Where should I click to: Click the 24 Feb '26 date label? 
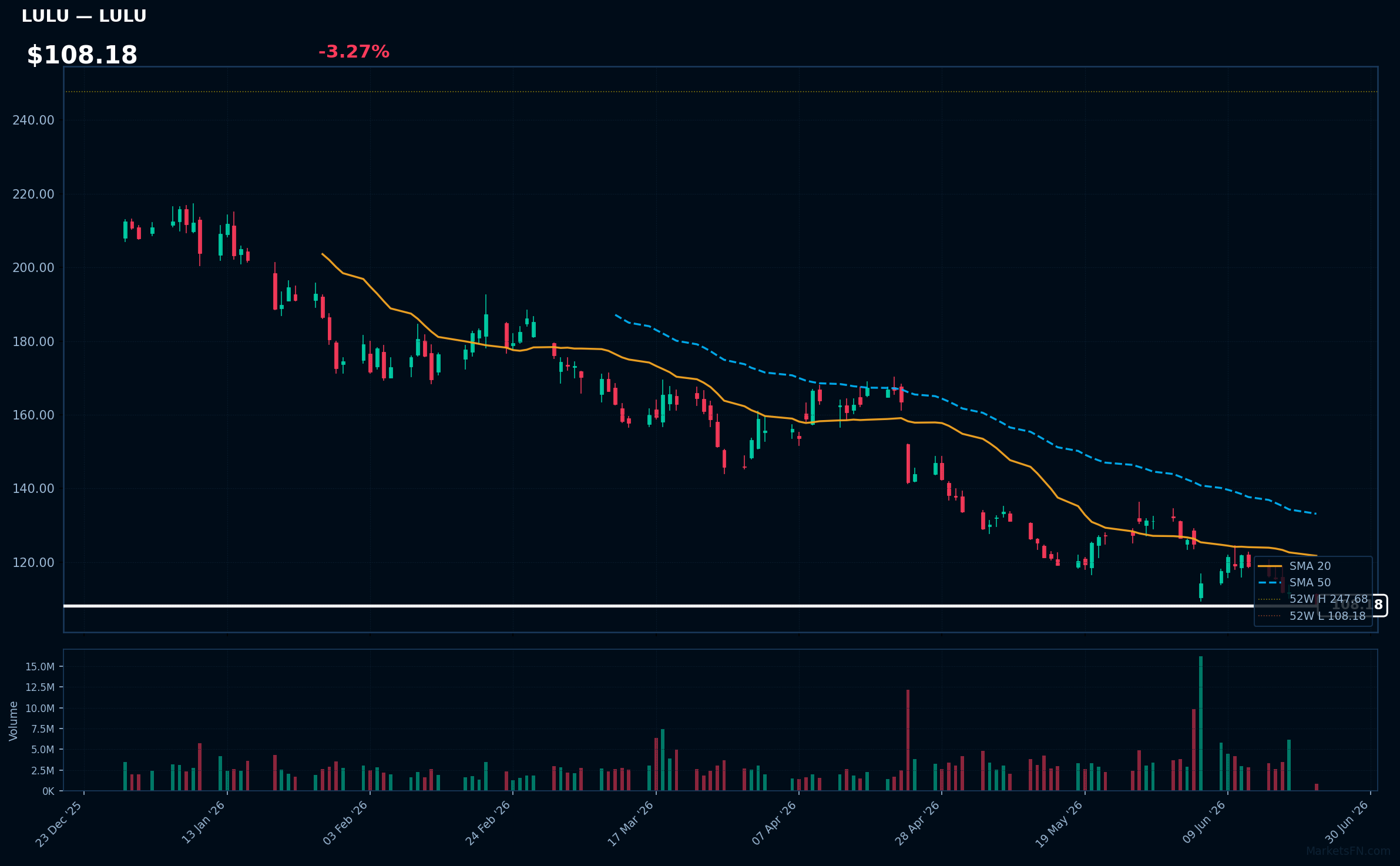(488, 823)
